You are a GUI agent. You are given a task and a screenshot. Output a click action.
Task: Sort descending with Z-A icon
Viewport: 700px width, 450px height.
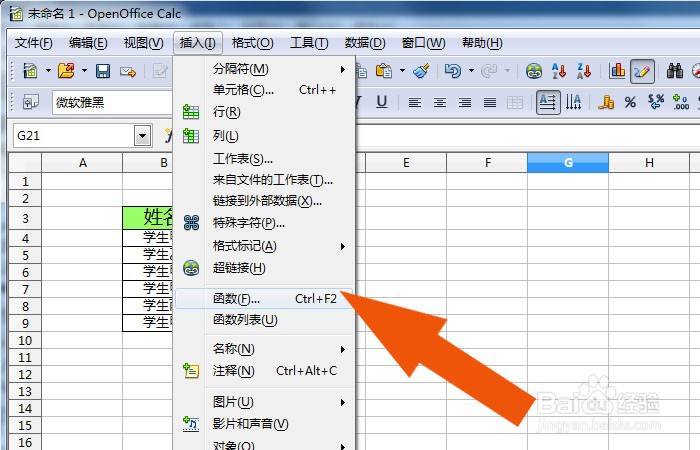(584, 71)
